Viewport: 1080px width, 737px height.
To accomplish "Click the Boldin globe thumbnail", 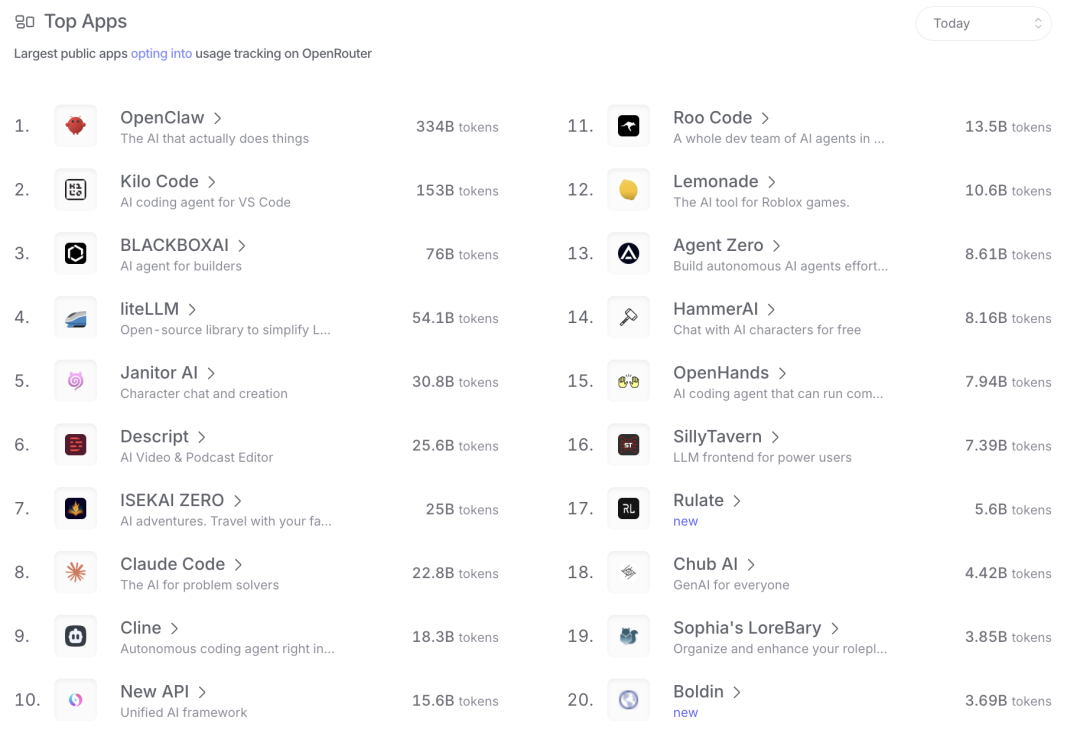I will point(628,700).
